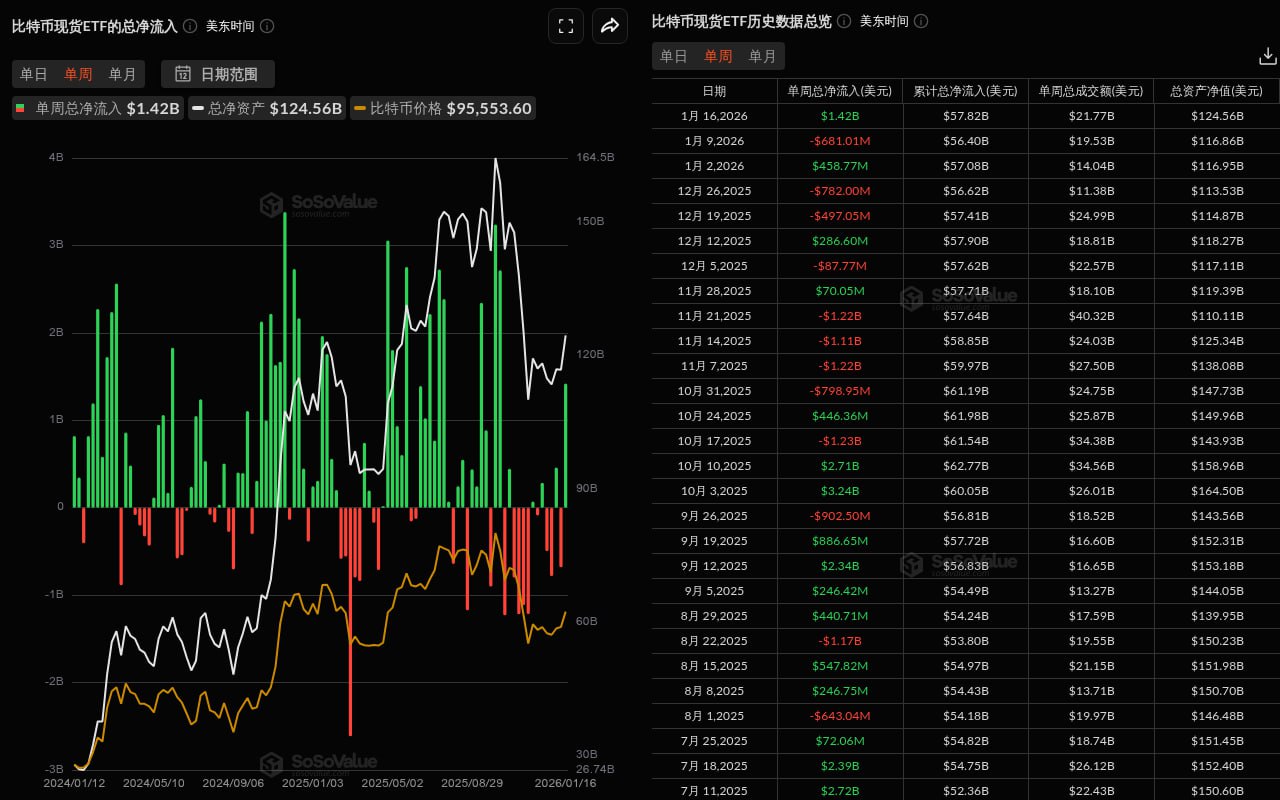This screenshot has height=800, width=1280.
Task: Toggle the 单周总净流入 legend item
Action: [x=97, y=109]
